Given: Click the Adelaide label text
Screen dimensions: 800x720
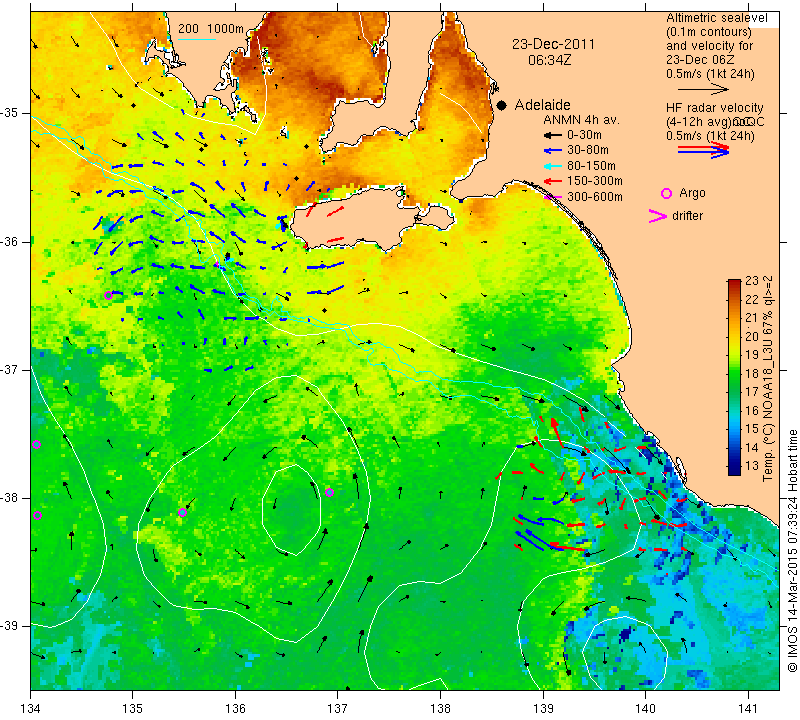Looking at the screenshot, I should point(542,105).
